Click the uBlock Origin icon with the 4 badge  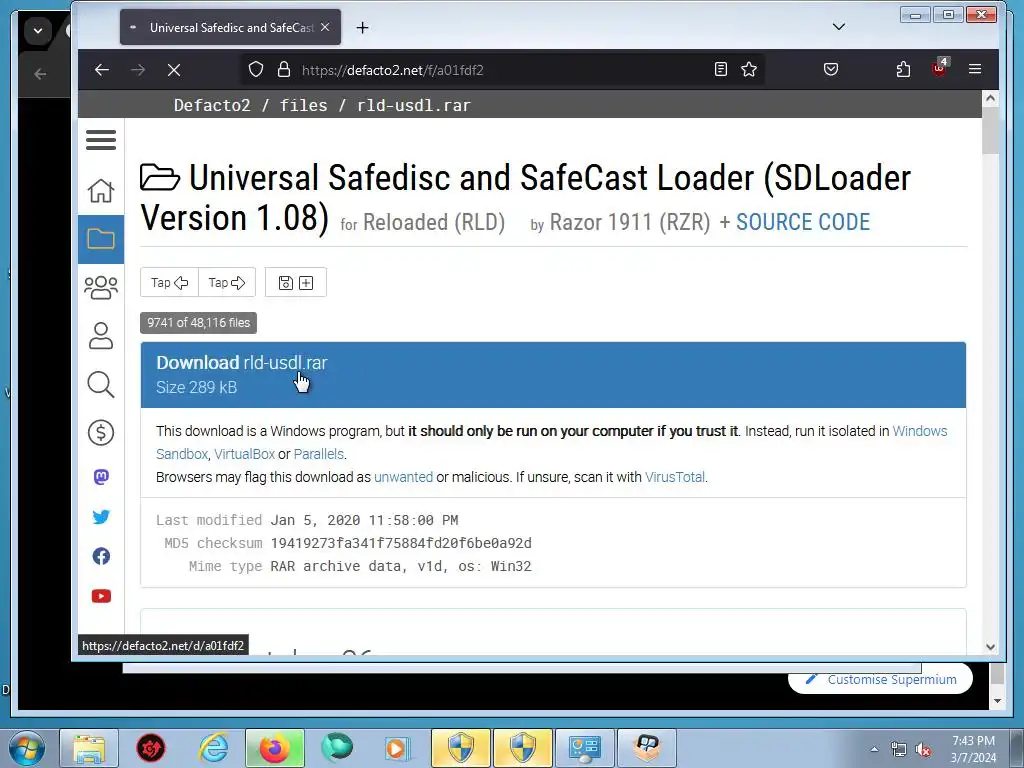click(940, 67)
